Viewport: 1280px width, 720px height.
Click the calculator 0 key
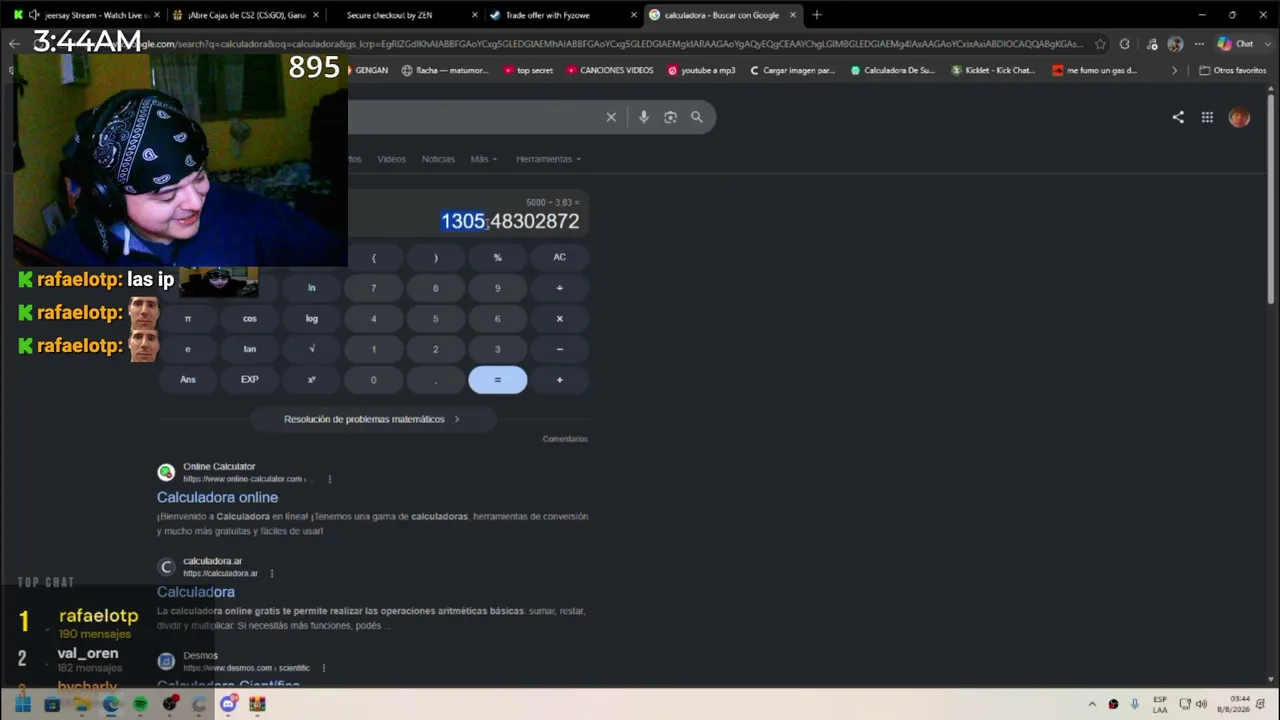tap(373, 380)
